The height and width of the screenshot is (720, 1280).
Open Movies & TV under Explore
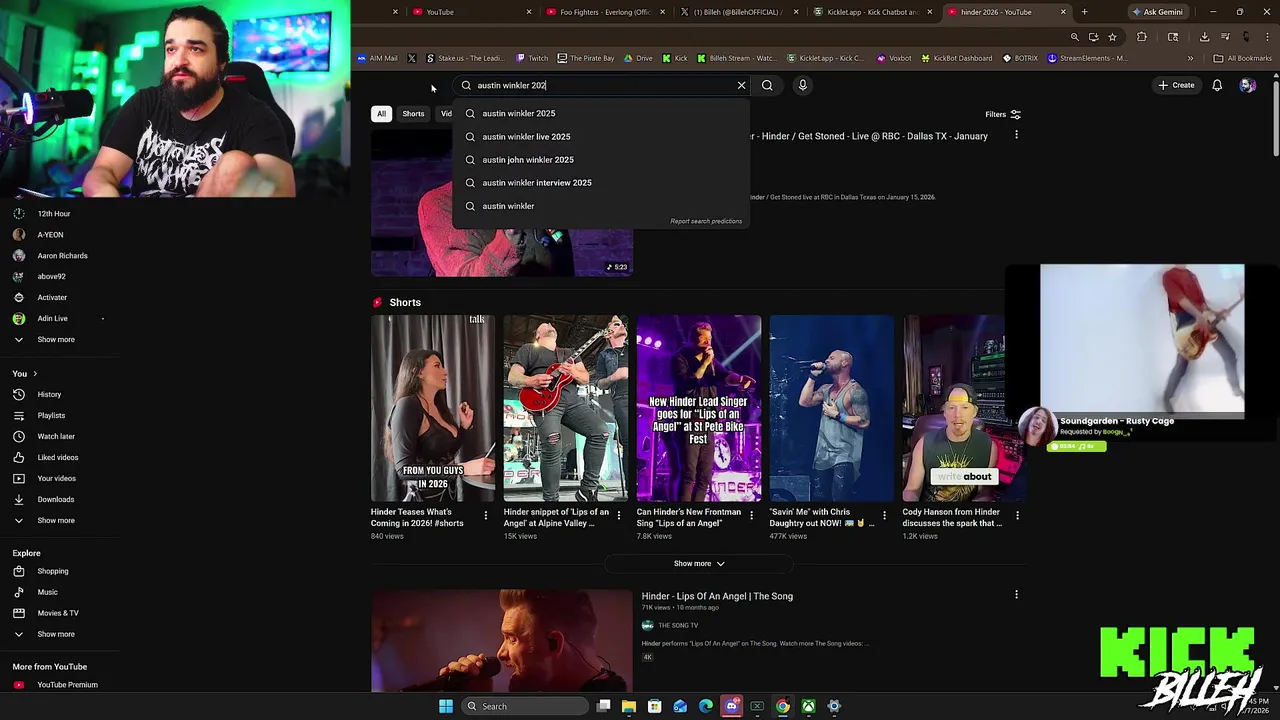coord(60,613)
